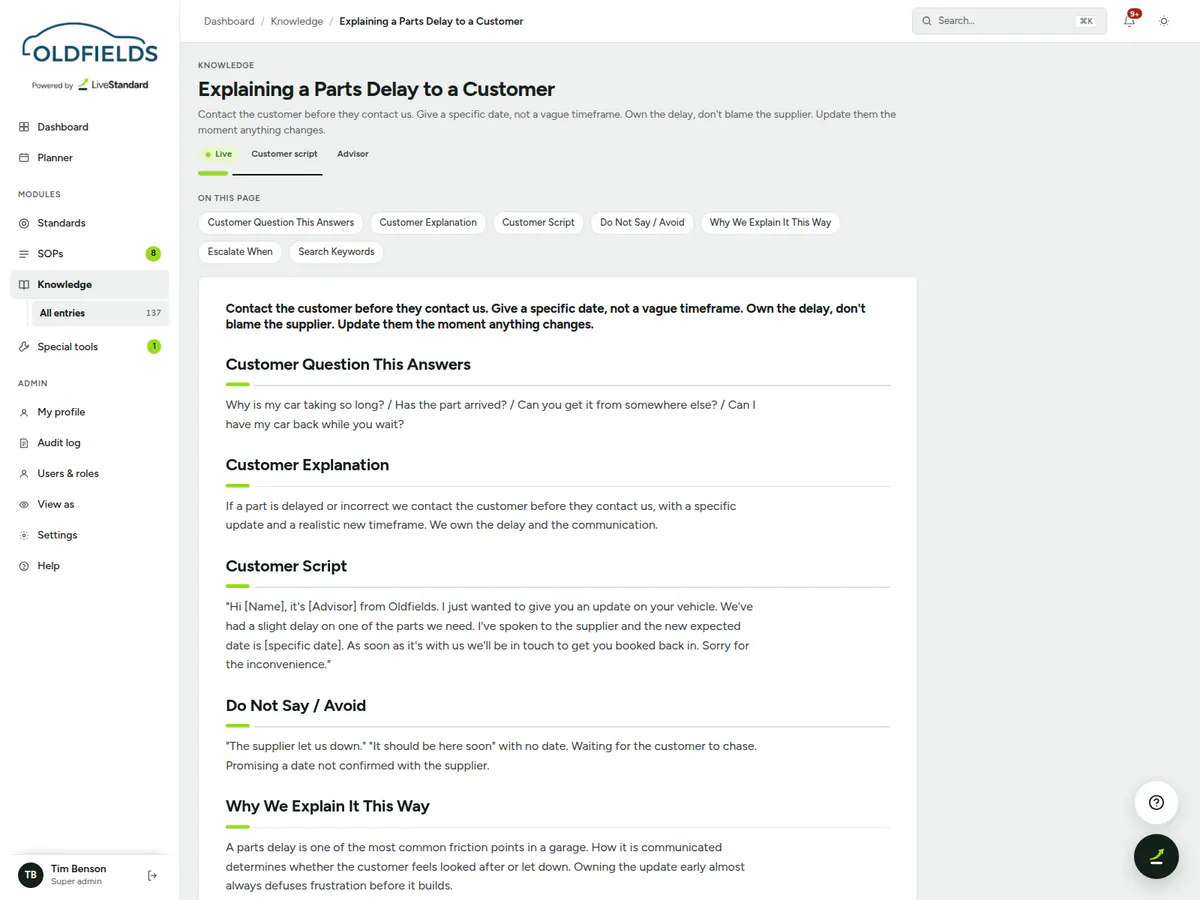Switch to the Advisor tab

pos(353,154)
